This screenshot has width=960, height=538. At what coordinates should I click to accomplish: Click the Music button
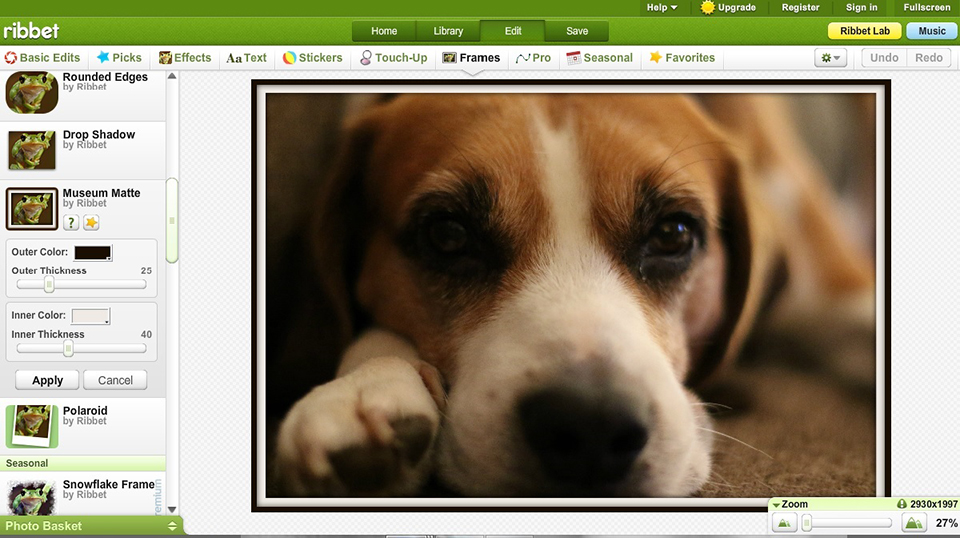point(932,31)
